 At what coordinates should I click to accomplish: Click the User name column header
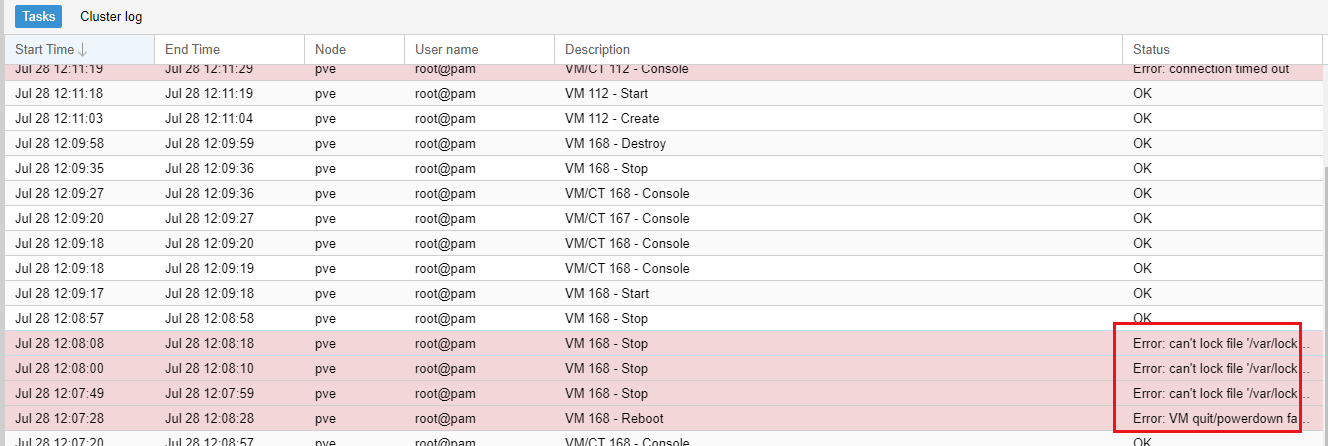pos(446,49)
